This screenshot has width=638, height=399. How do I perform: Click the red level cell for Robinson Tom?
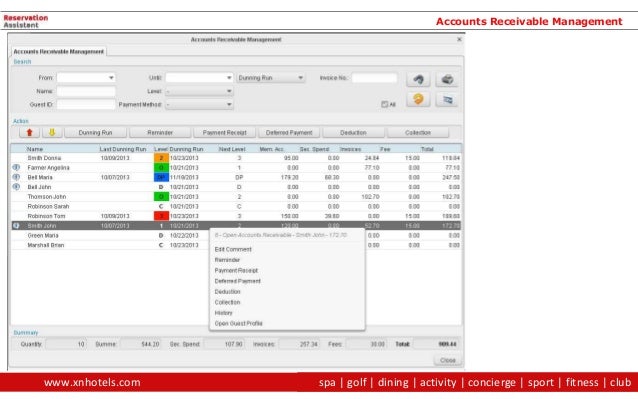[161, 216]
